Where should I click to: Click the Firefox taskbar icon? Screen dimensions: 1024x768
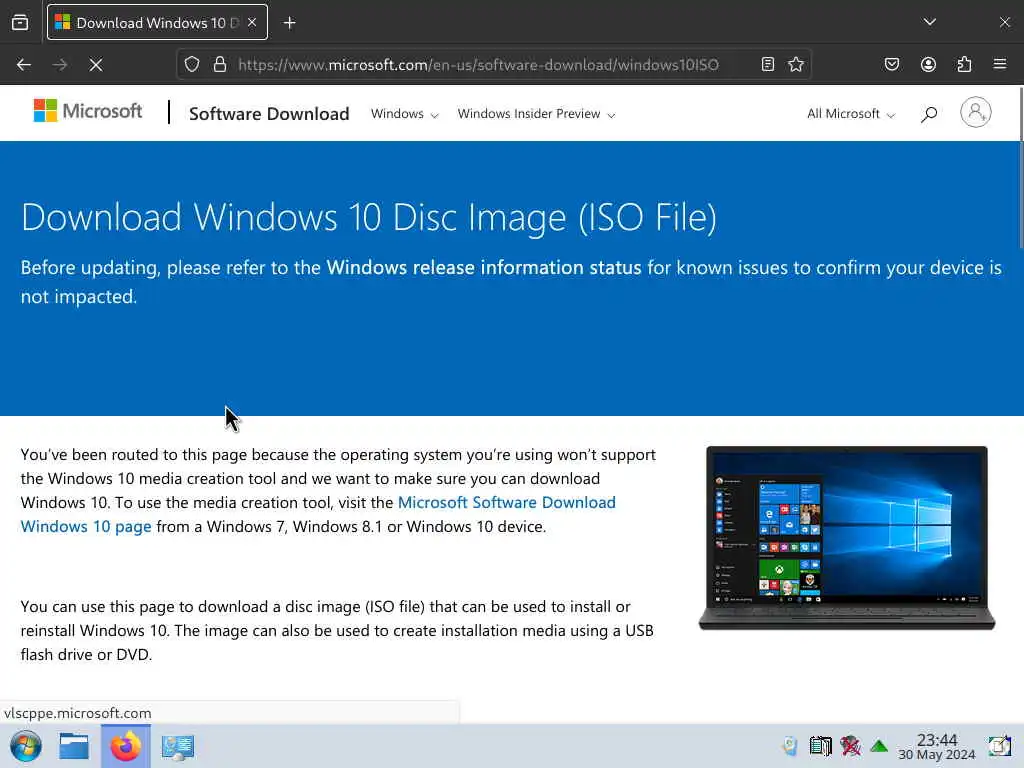coord(125,746)
